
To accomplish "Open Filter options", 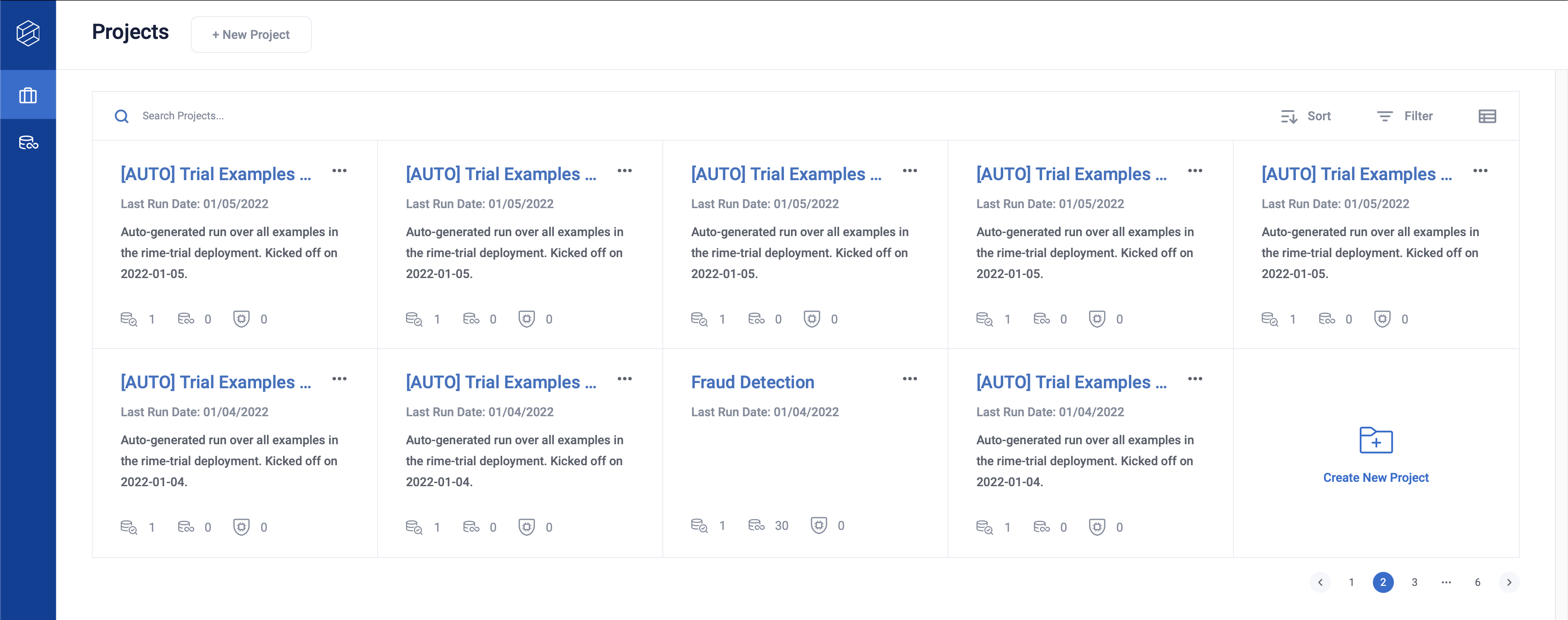I will click(1405, 116).
